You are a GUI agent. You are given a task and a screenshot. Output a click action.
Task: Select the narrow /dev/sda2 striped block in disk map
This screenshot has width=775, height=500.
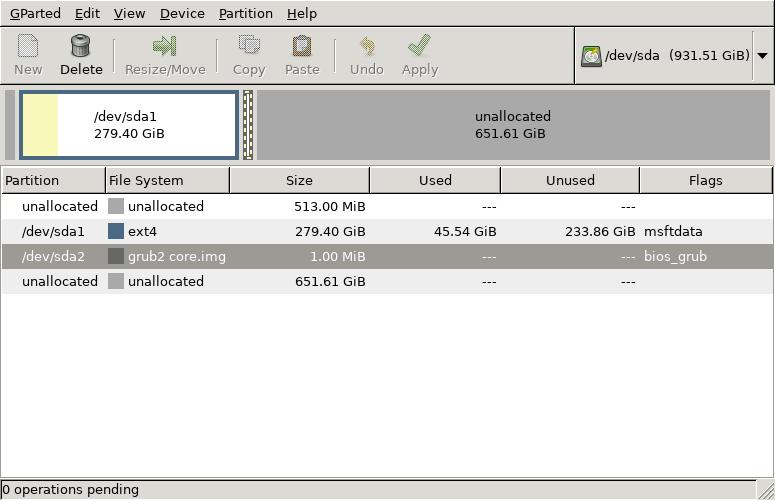point(248,125)
